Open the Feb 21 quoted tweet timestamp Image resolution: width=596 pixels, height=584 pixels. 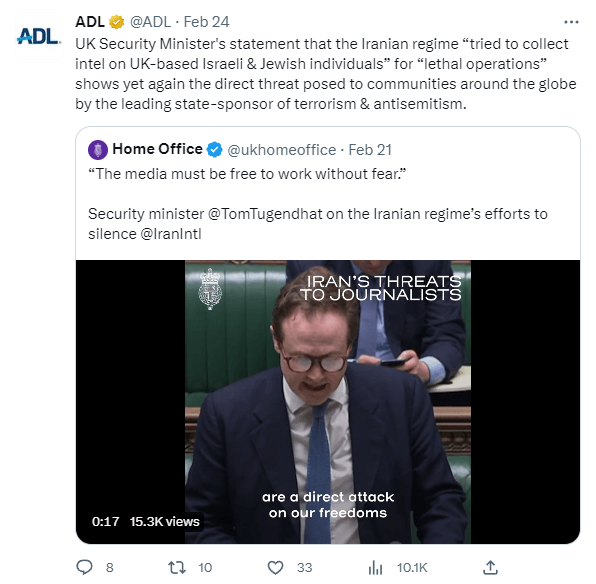pyautogui.click(x=370, y=150)
